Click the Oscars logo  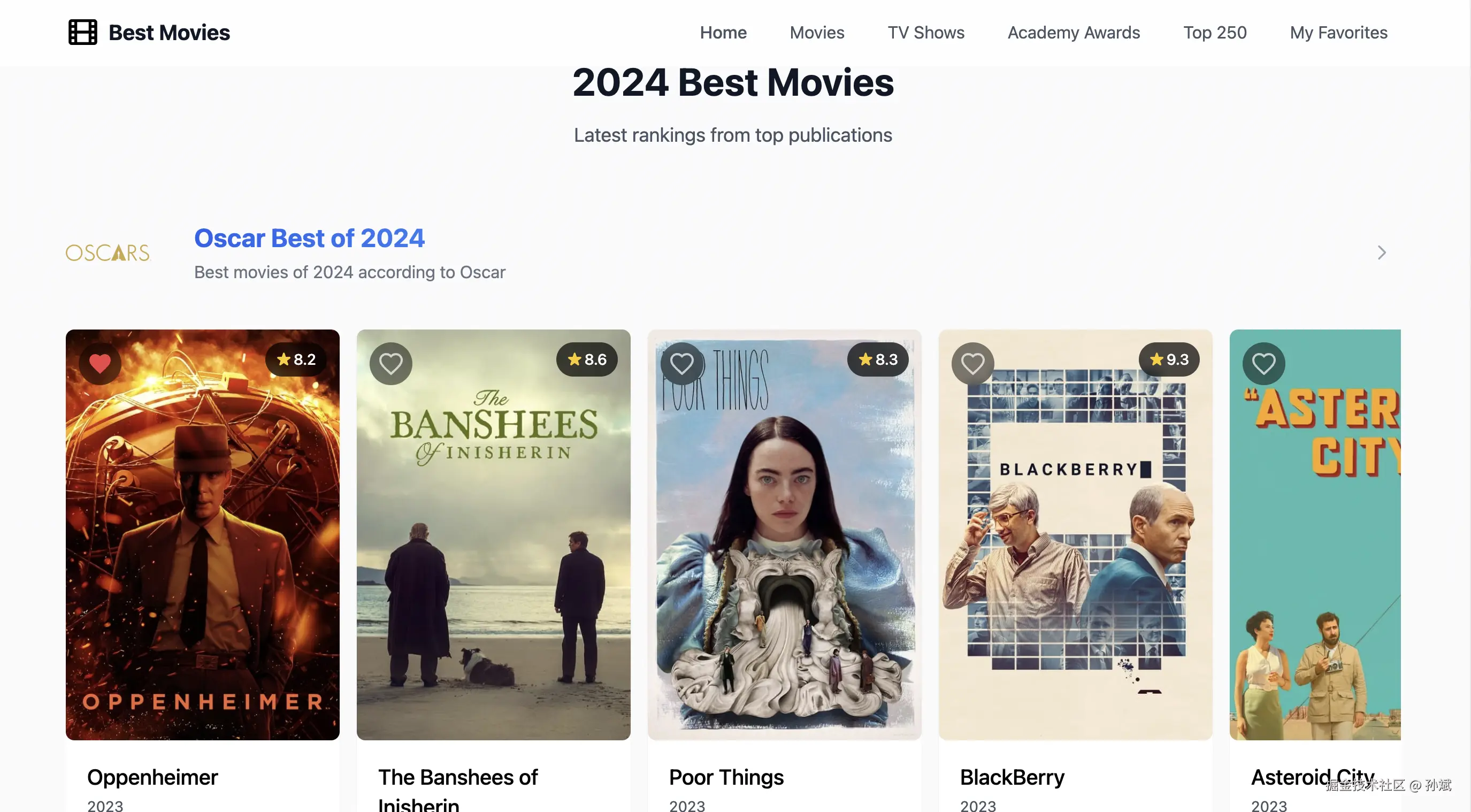pyautogui.click(x=108, y=252)
